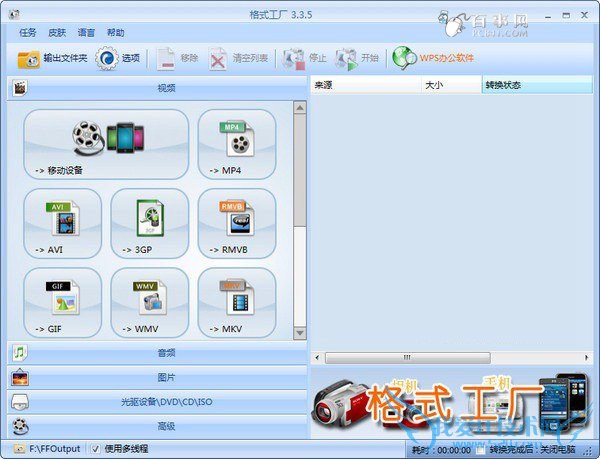Click the 耗时 : 00:00:00 elapsed timer
The width and height of the screenshot is (600, 459).
point(441,450)
